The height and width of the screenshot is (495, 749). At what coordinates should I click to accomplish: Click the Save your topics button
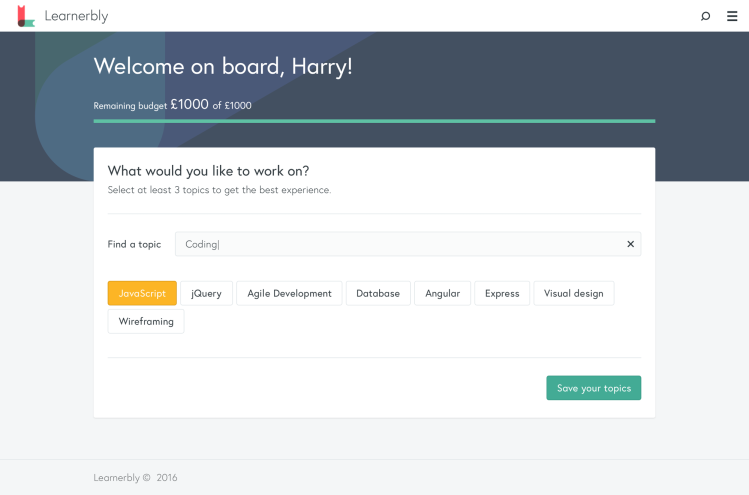tap(594, 388)
